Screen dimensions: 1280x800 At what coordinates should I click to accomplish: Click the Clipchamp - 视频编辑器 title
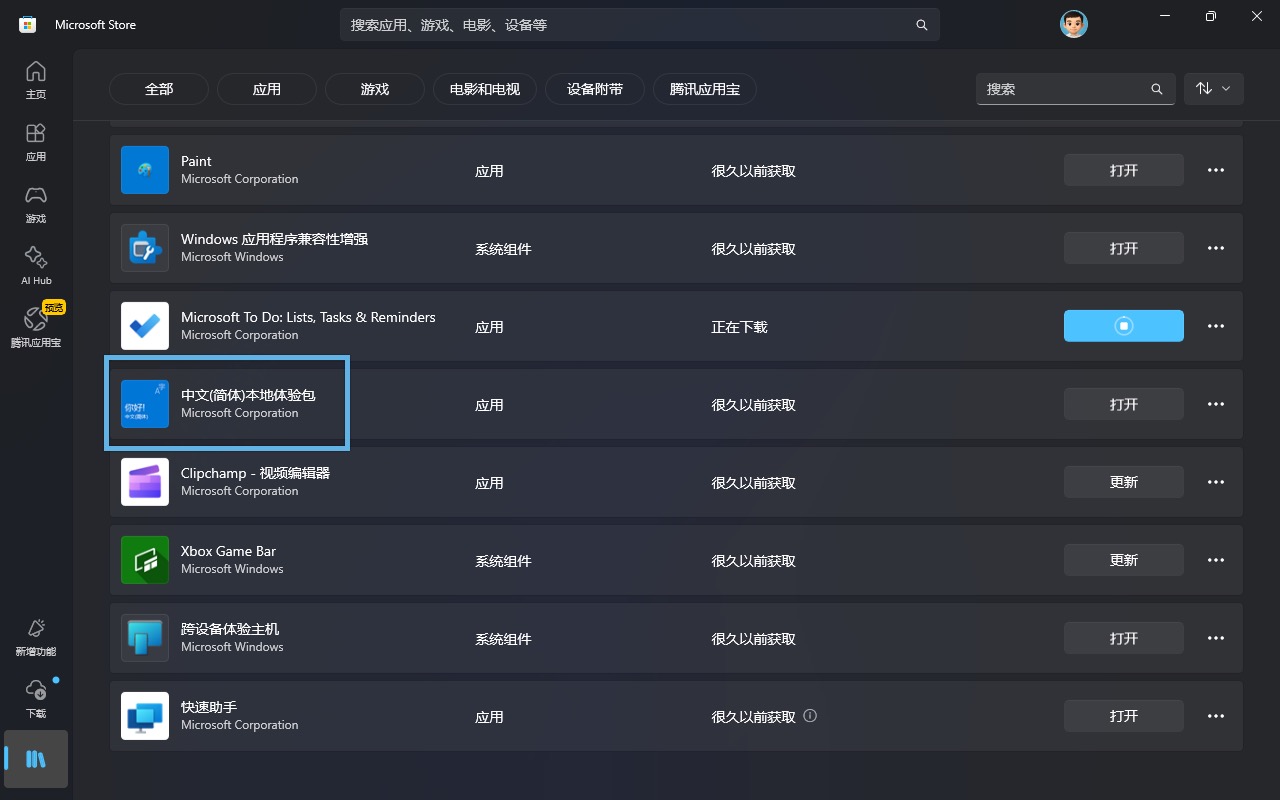click(255, 473)
